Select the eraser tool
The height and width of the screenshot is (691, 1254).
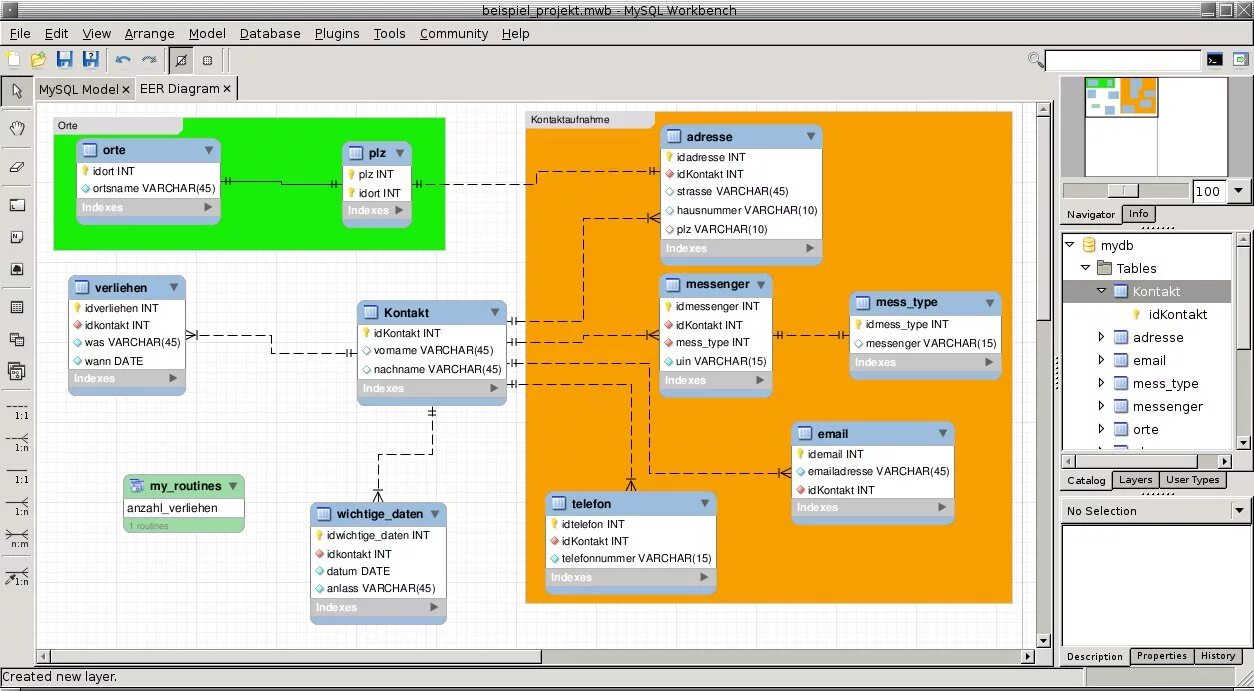17,167
